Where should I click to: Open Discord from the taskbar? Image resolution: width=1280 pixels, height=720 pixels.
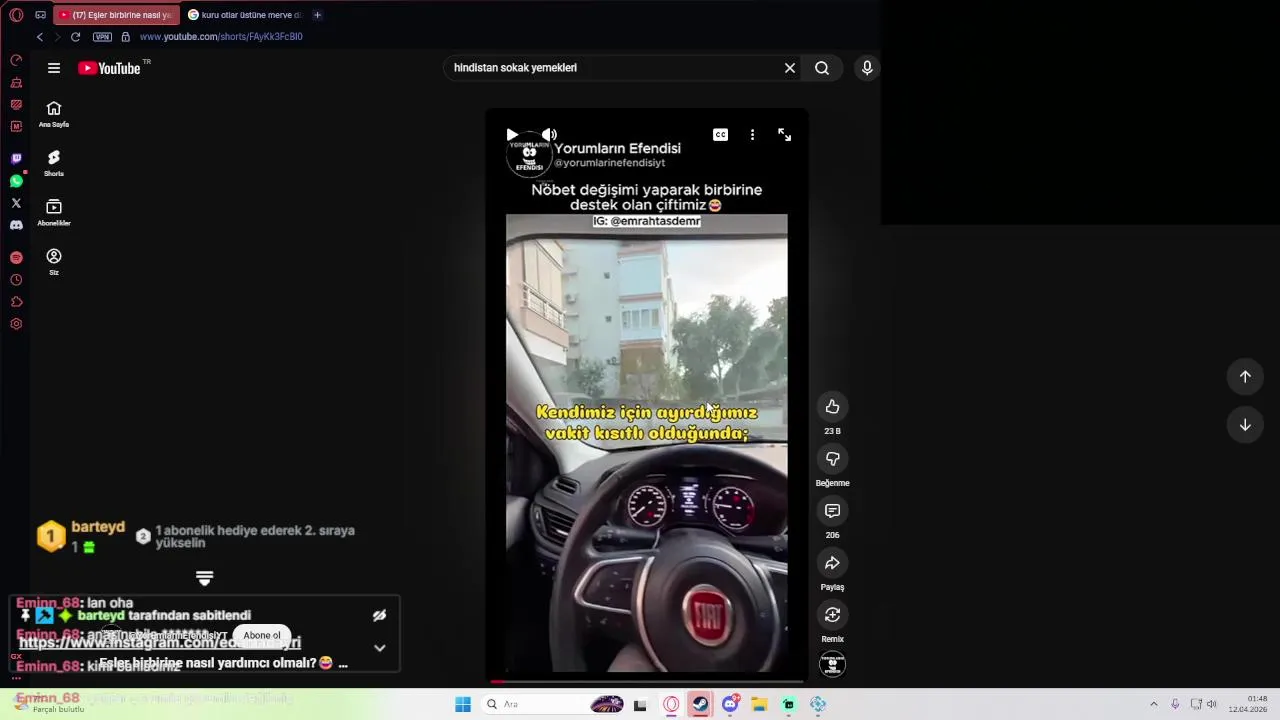[x=730, y=704]
